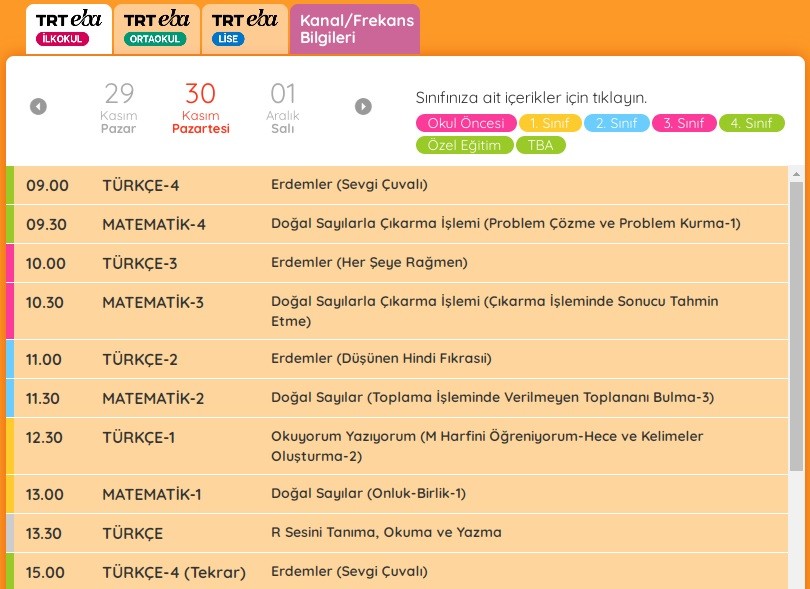Open Kanal/Frekans Bilgileri tab
The height and width of the screenshot is (589, 810).
coord(354,28)
